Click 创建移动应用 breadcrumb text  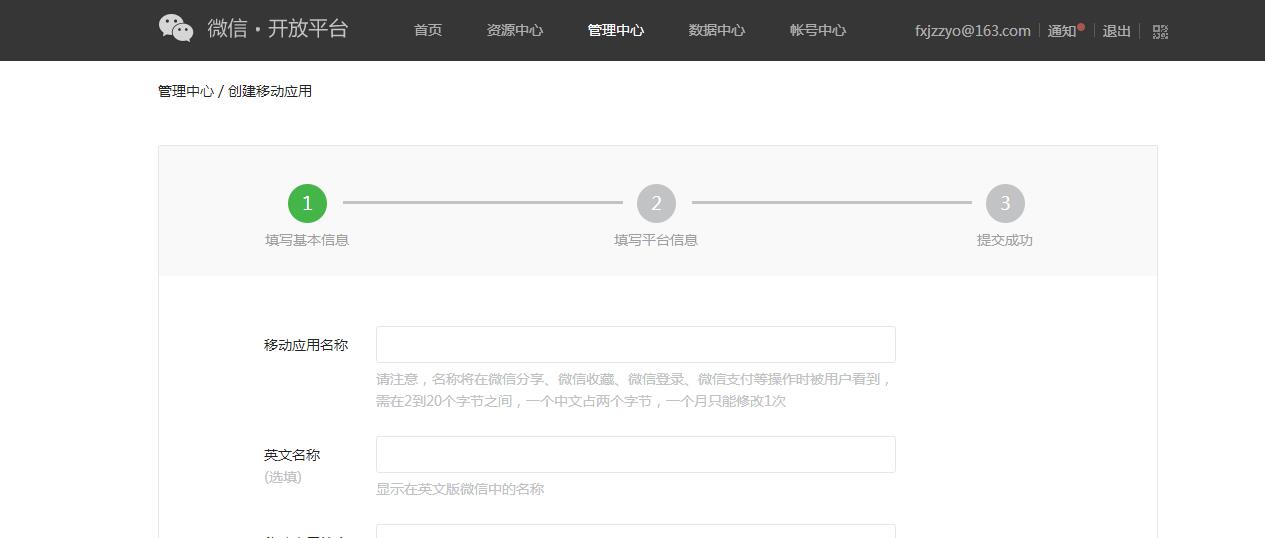point(270,91)
